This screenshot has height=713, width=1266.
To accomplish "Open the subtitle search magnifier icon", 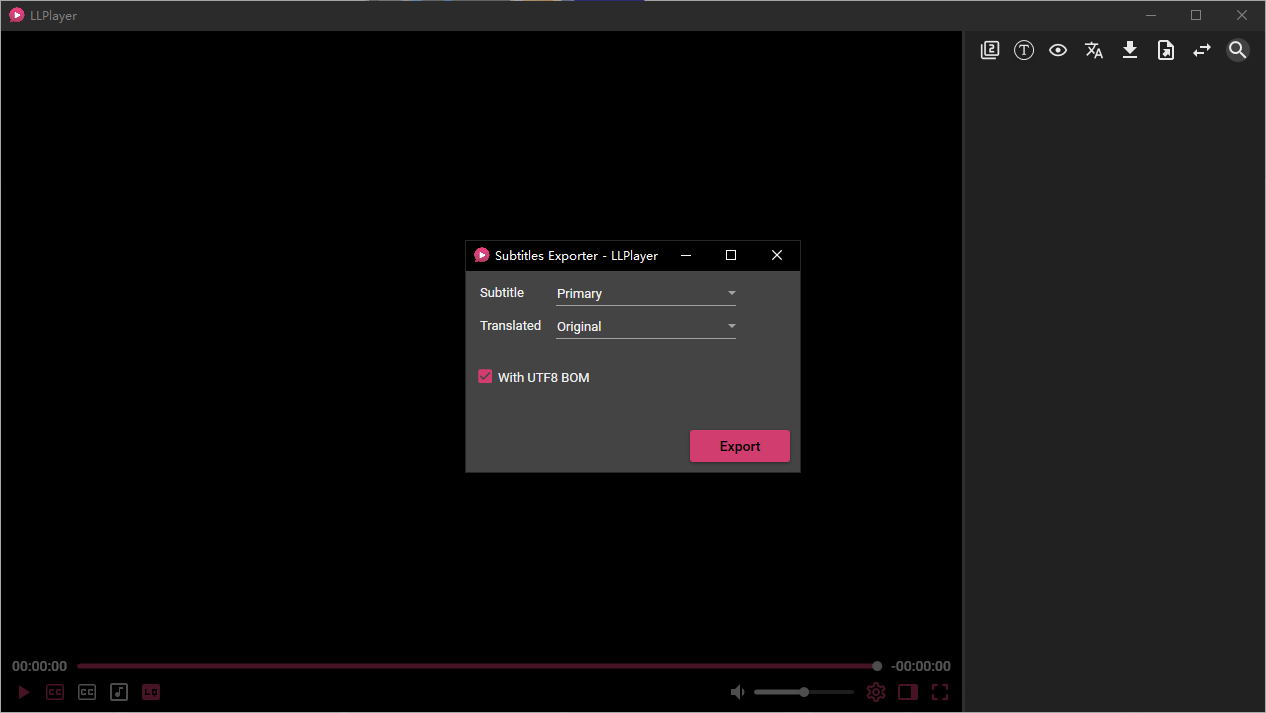I will pyautogui.click(x=1238, y=50).
